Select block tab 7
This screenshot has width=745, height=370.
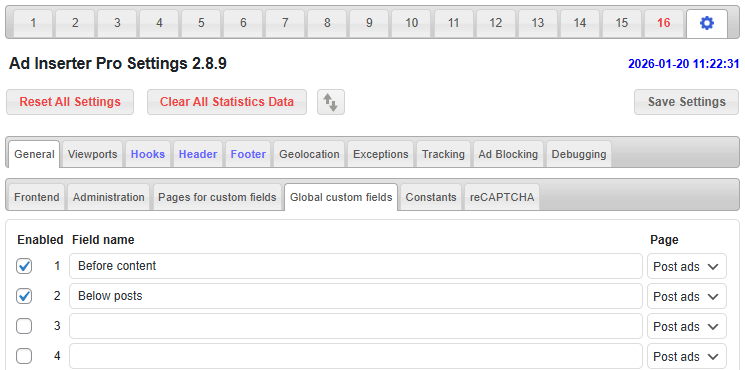pos(285,23)
